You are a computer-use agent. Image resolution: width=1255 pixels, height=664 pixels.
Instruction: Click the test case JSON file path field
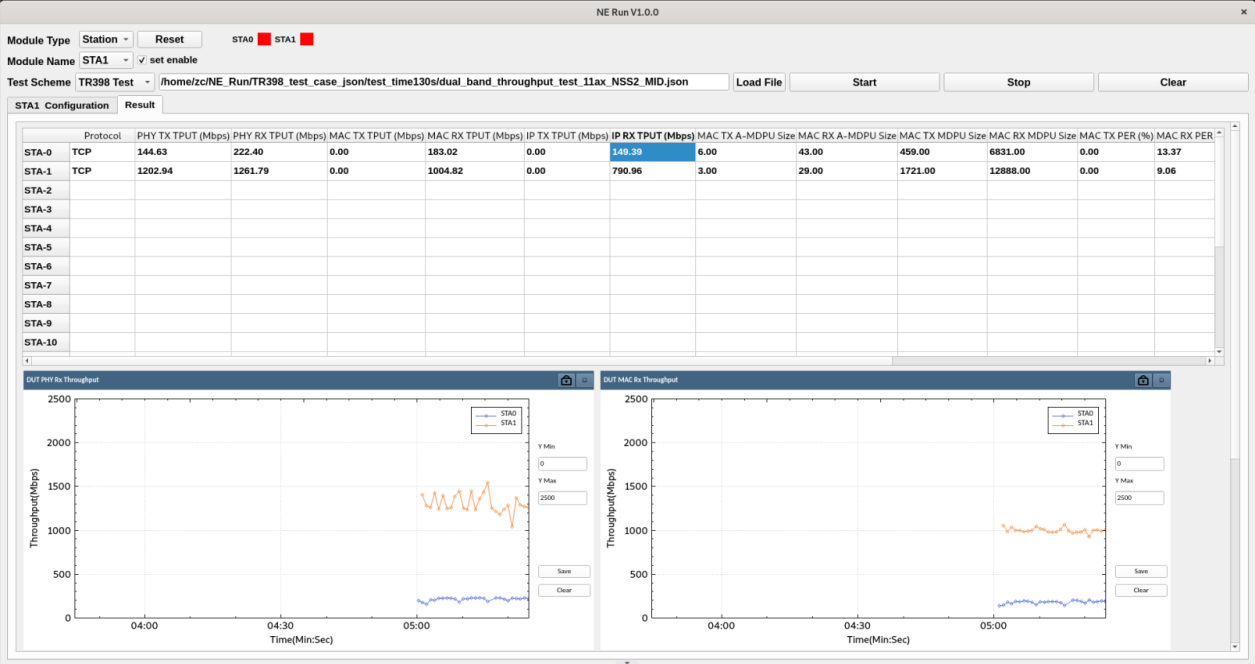(x=444, y=82)
